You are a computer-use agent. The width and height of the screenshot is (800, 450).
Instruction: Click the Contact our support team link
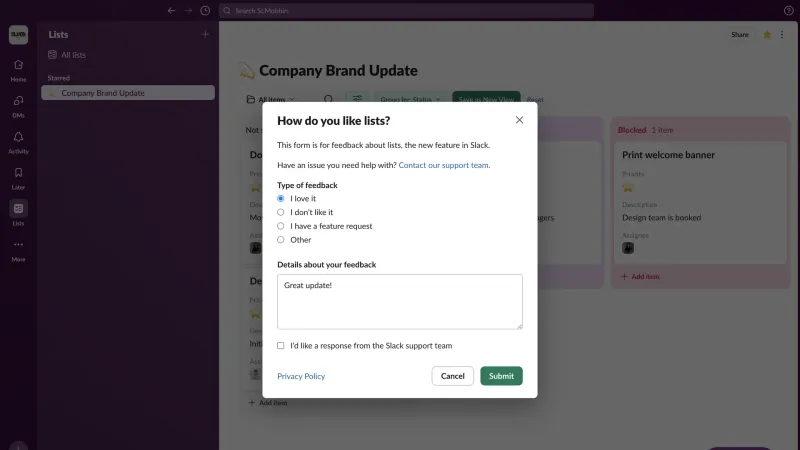[443, 165]
